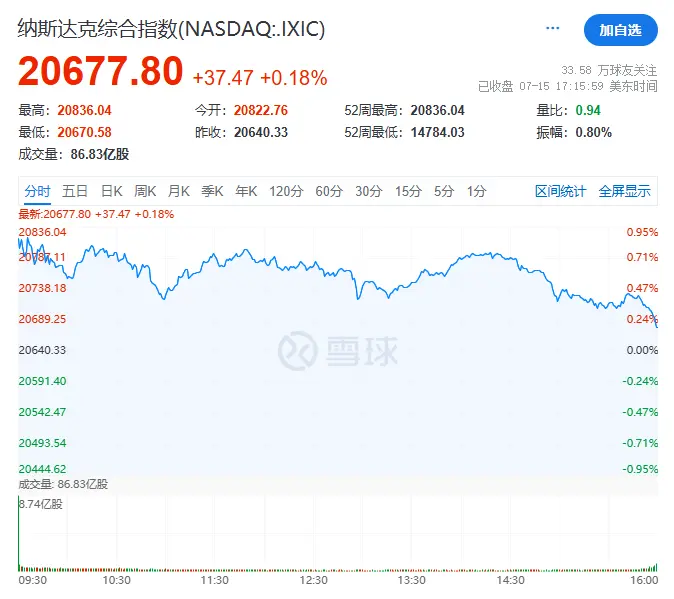This screenshot has width=674, height=599.
Task: Open 区间统计 range statistics
Action: point(561,191)
